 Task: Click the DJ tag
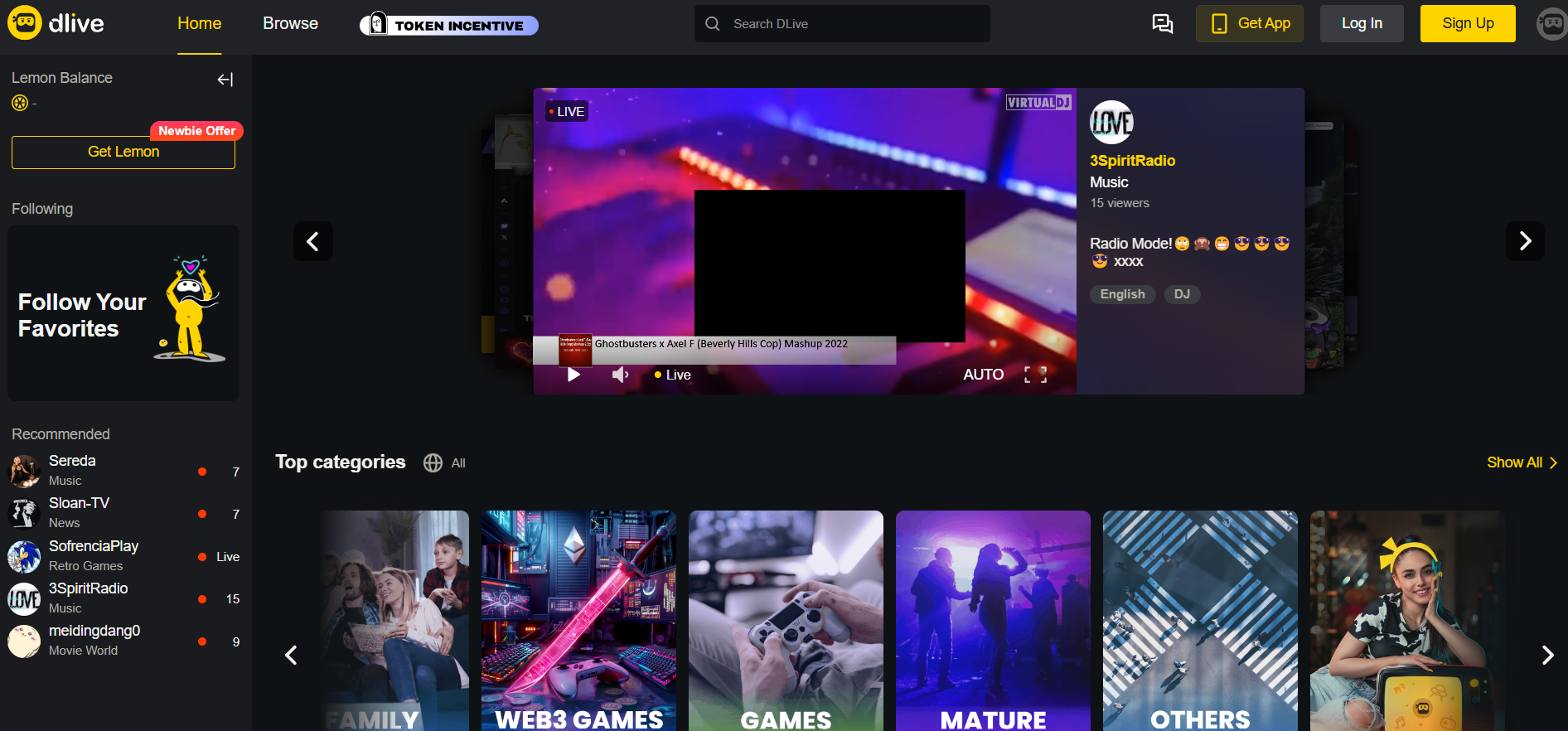pos(1182,294)
